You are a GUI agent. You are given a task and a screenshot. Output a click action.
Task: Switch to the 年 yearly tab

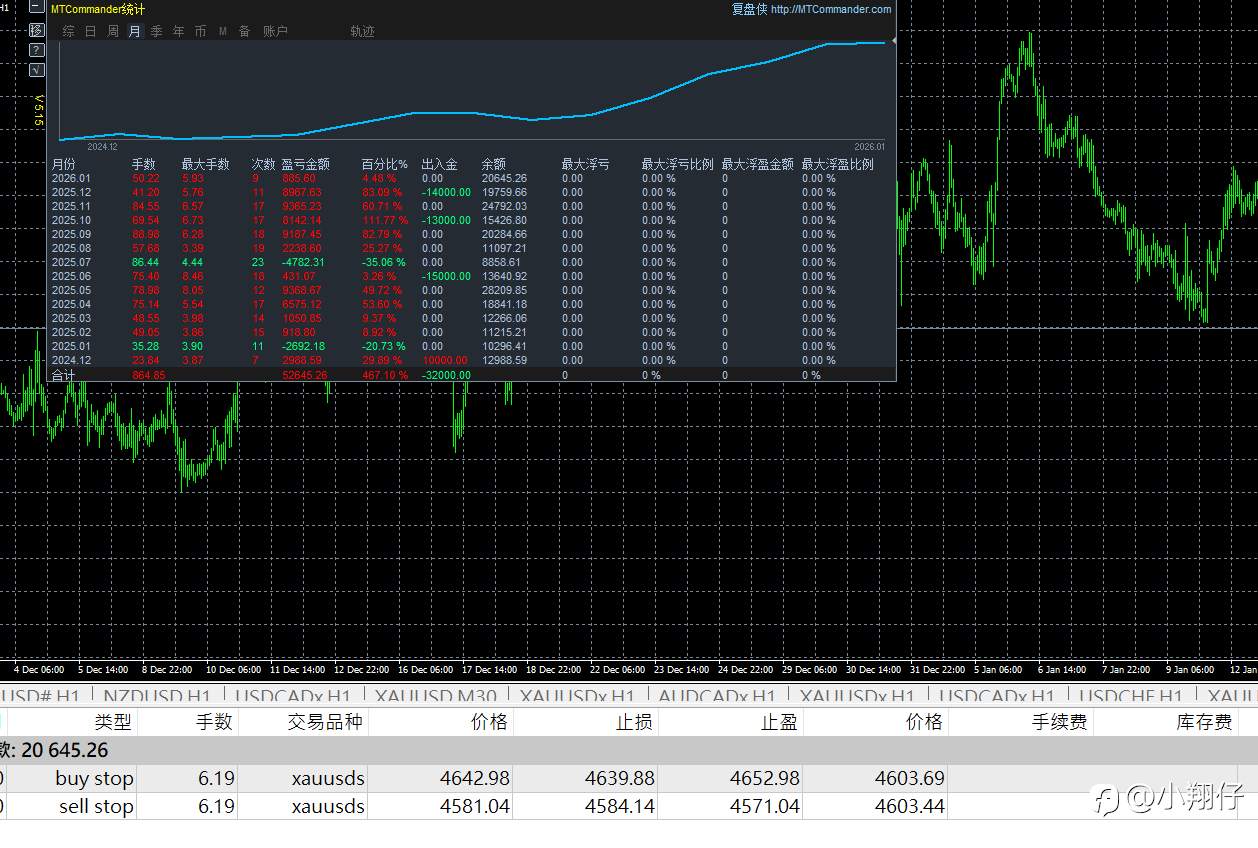(179, 31)
